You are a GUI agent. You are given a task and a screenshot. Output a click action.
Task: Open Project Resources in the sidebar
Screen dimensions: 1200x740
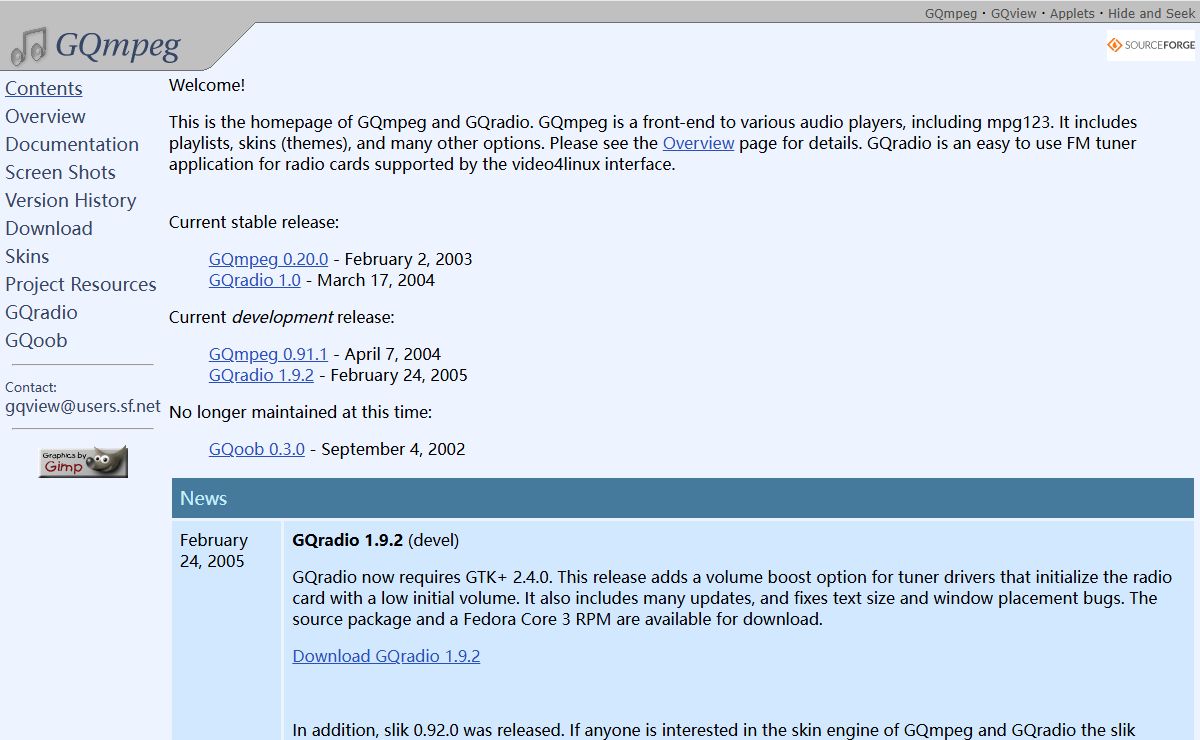[81, 284]
